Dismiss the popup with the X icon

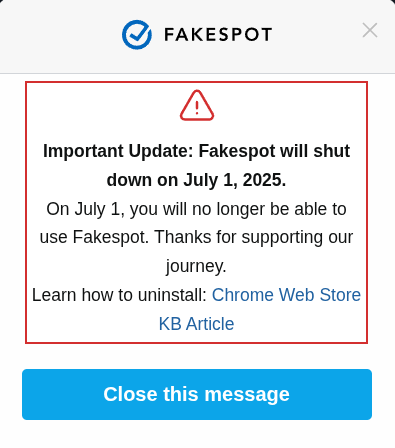point(370,30)
